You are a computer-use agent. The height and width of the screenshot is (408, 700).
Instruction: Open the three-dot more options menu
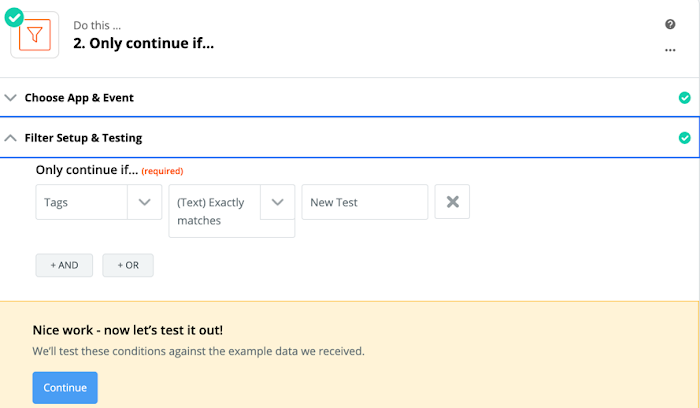click(670, 50)
